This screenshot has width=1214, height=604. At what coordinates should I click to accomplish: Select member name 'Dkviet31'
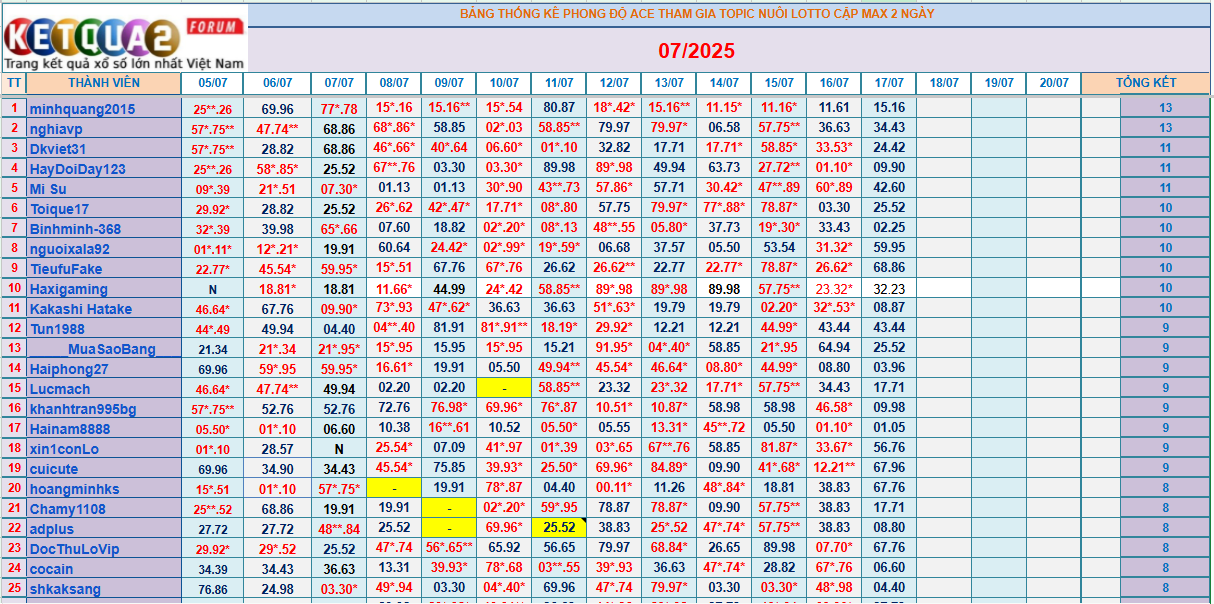point(60,148)
